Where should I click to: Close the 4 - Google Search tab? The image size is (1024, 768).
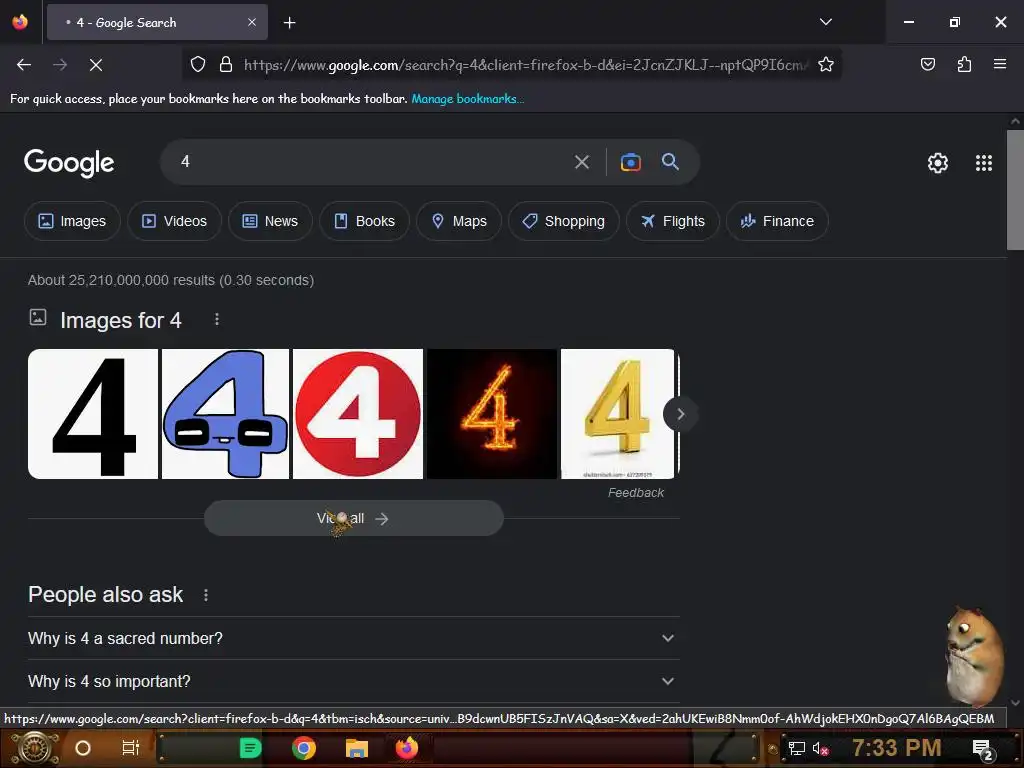252,22
